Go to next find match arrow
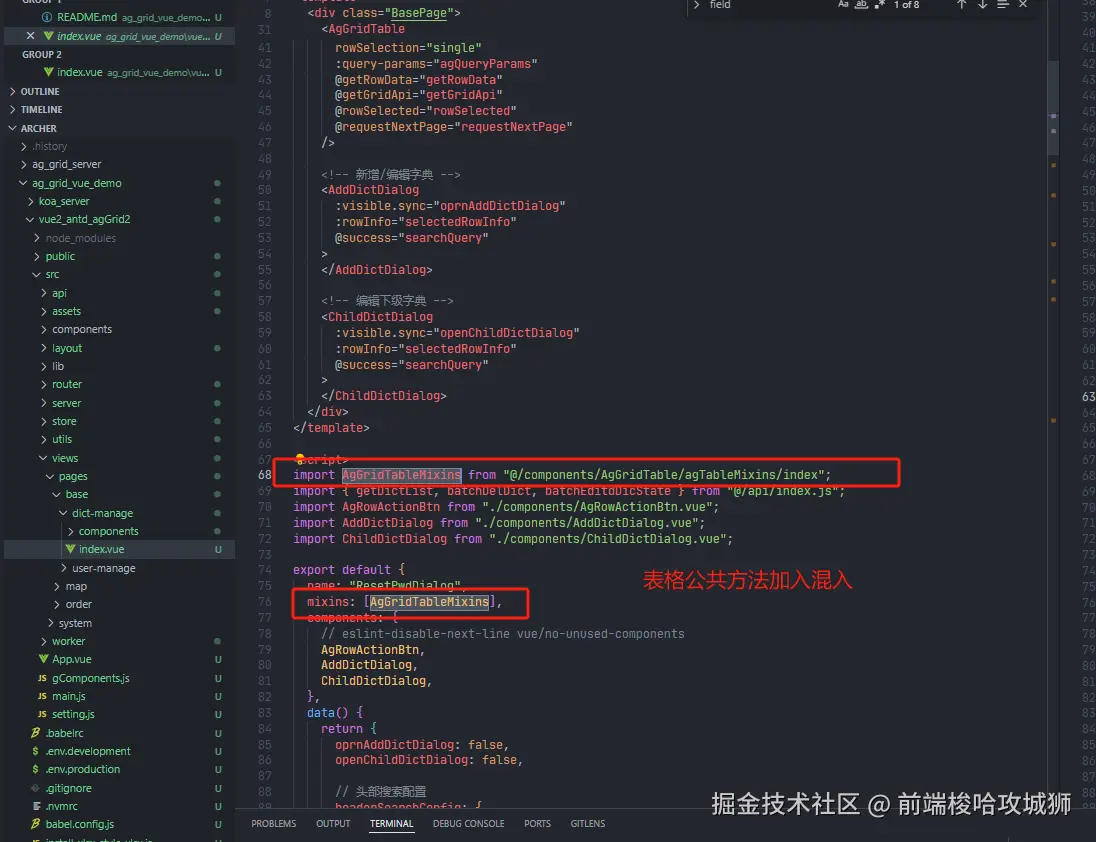The height and width of the screenshot is (842, 1096). click(982, 4)
